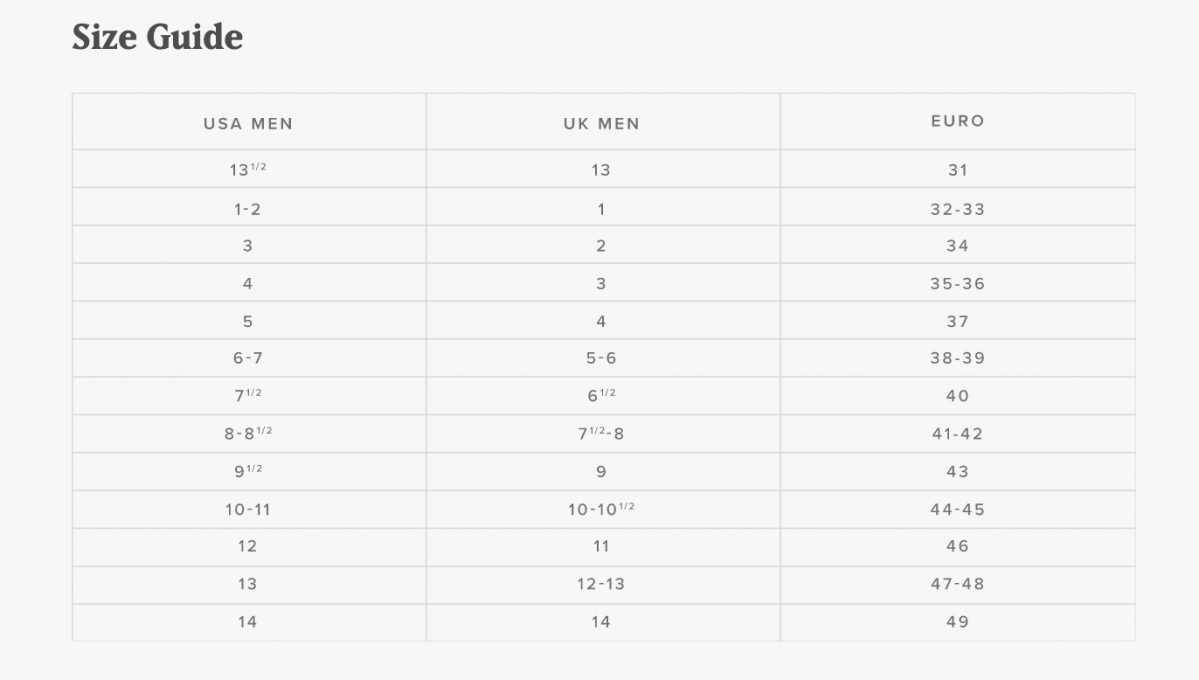This screenshot has width=1199, height=680.
Task: Select the UK 5-6 size cell
Action: click(x=601, y=358)
